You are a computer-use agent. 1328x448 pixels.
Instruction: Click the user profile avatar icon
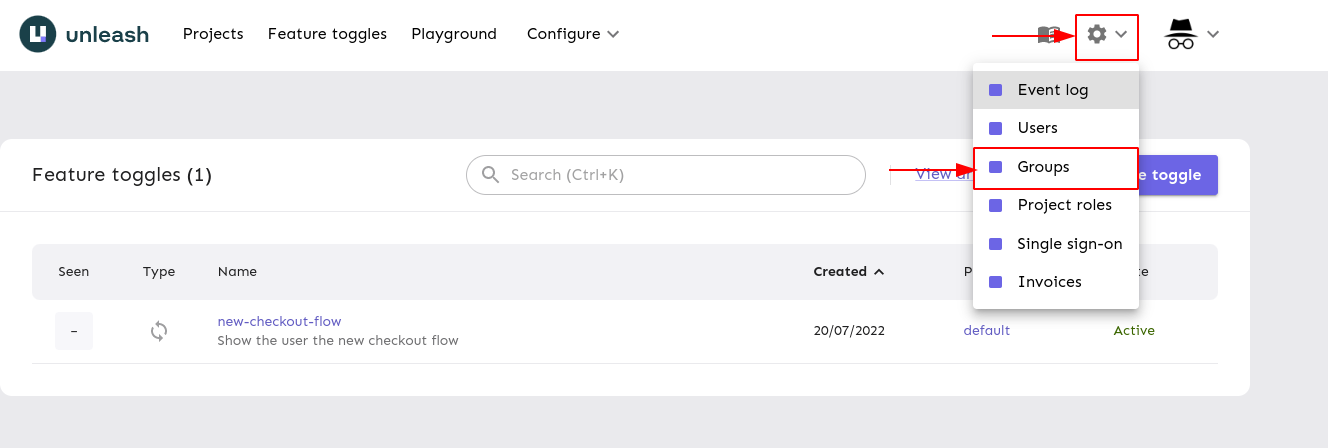pyautogui.click(x=1181, y=34)
